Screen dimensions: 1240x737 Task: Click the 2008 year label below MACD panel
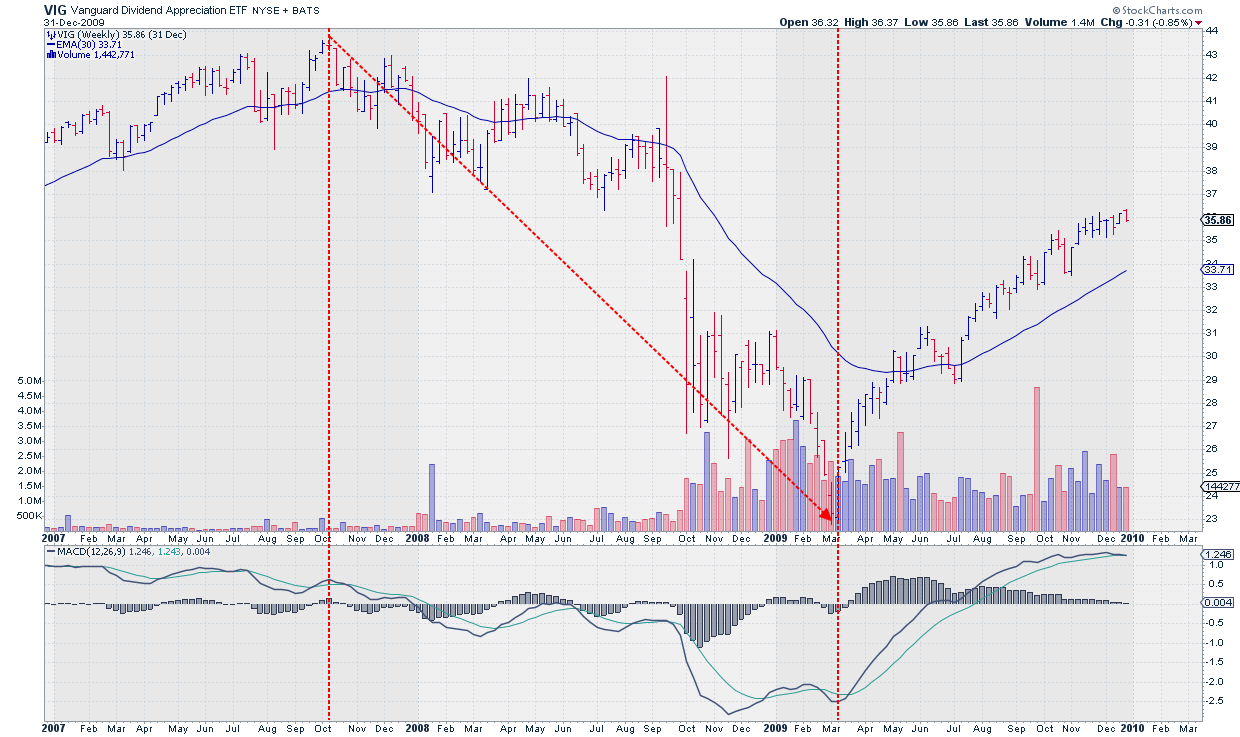point(418,729)
